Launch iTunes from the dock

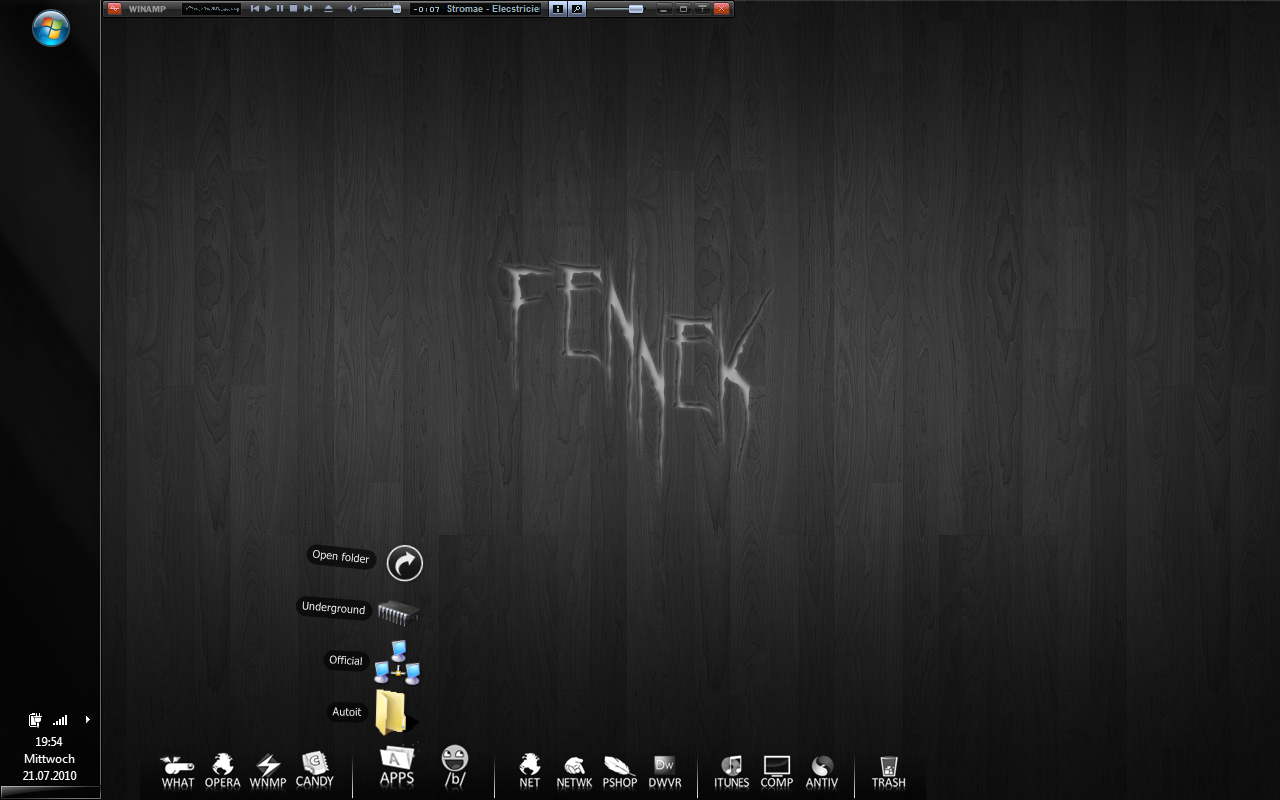(731, 770)
